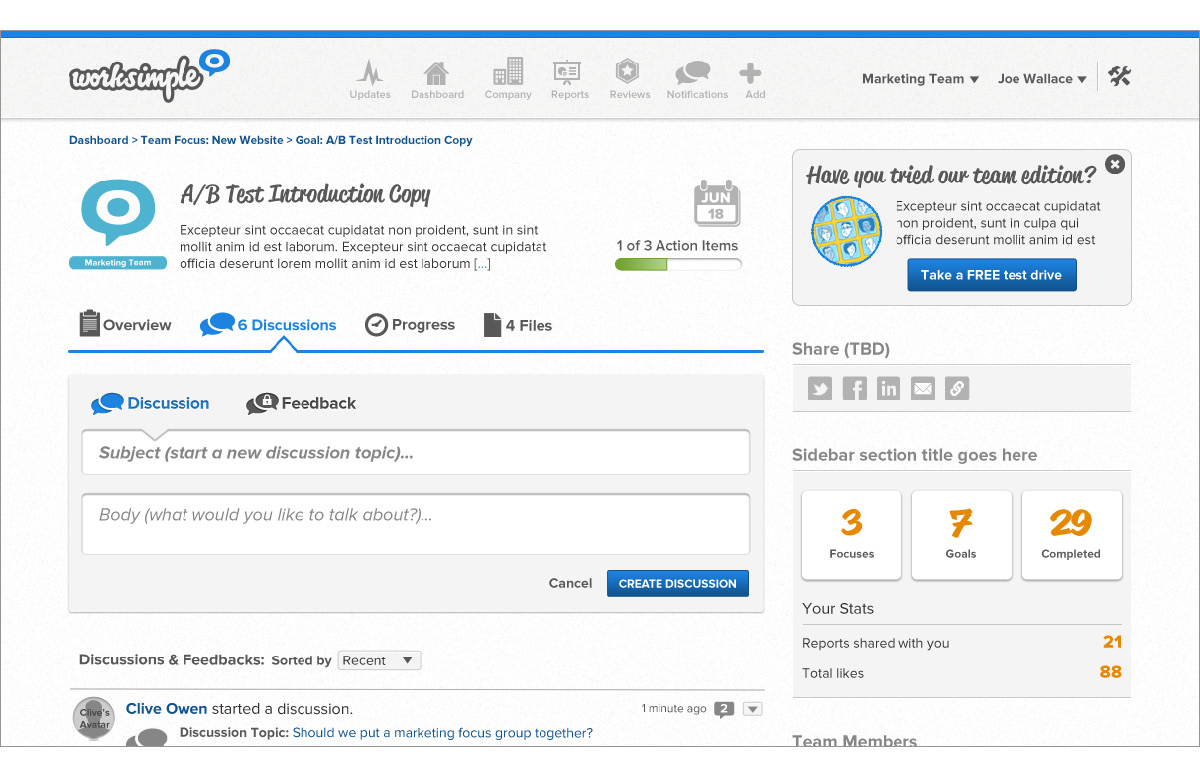Open Notifications speech bubble icon

tap(694, 74)
